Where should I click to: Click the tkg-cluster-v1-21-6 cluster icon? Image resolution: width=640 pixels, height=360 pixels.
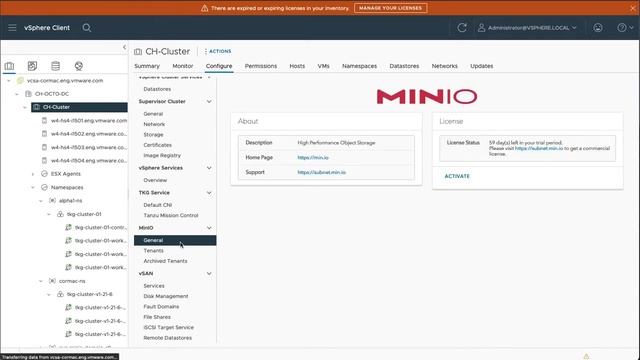(60, 294)
